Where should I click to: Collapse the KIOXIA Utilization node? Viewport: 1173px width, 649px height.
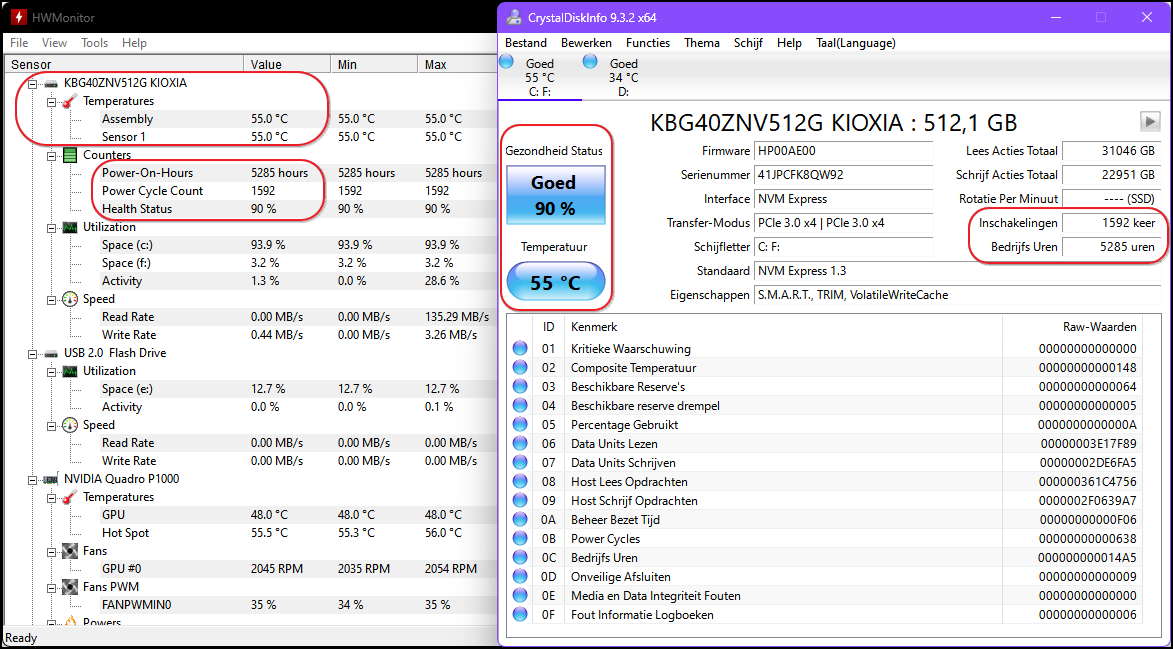(x=52, y=227)
